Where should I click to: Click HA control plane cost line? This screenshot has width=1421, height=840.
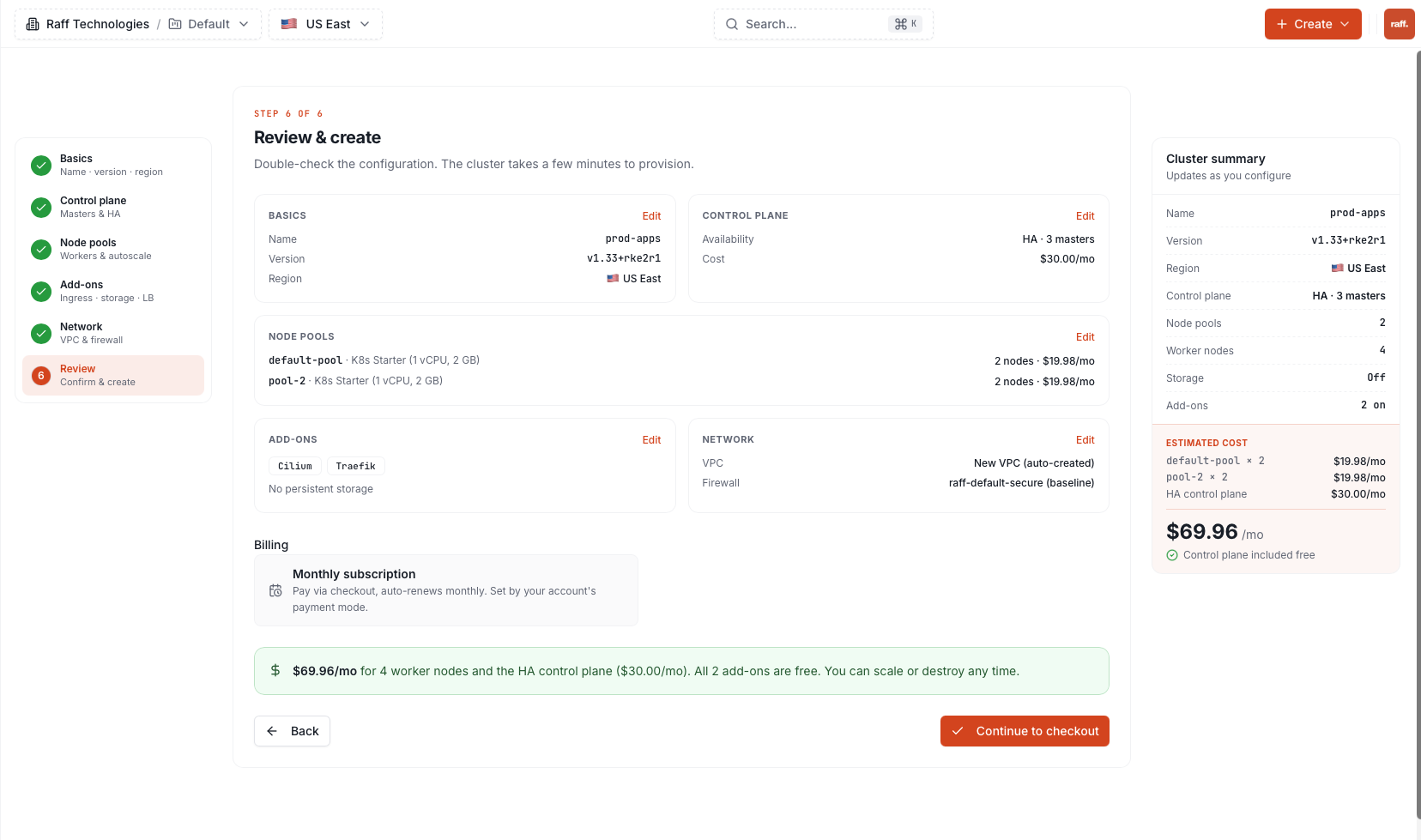[1276, 494]
